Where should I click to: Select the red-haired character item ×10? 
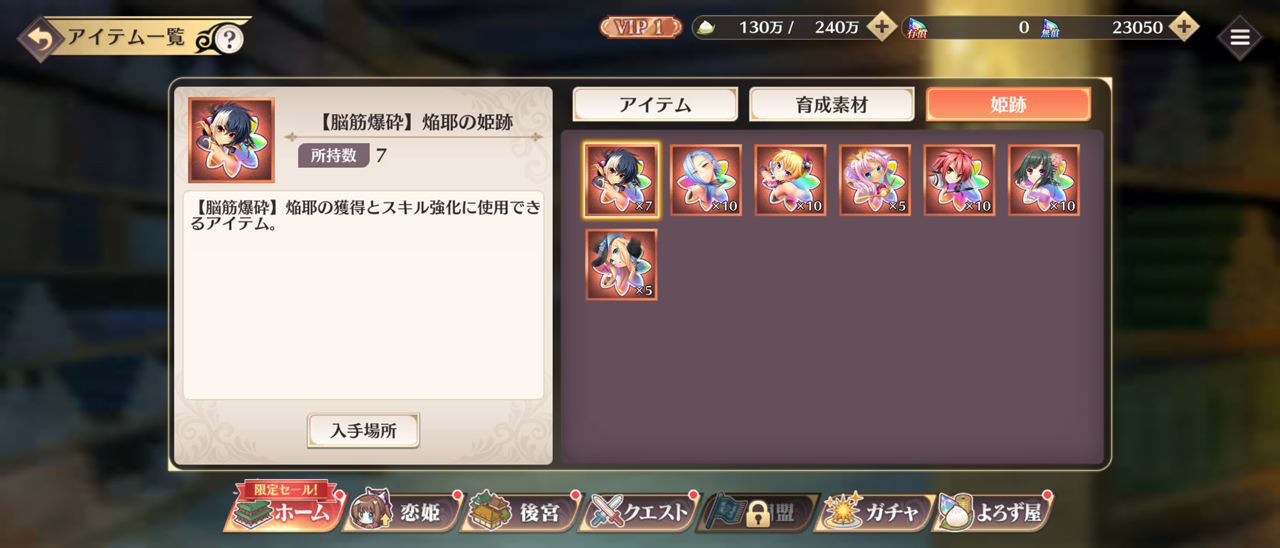point(959,180)
